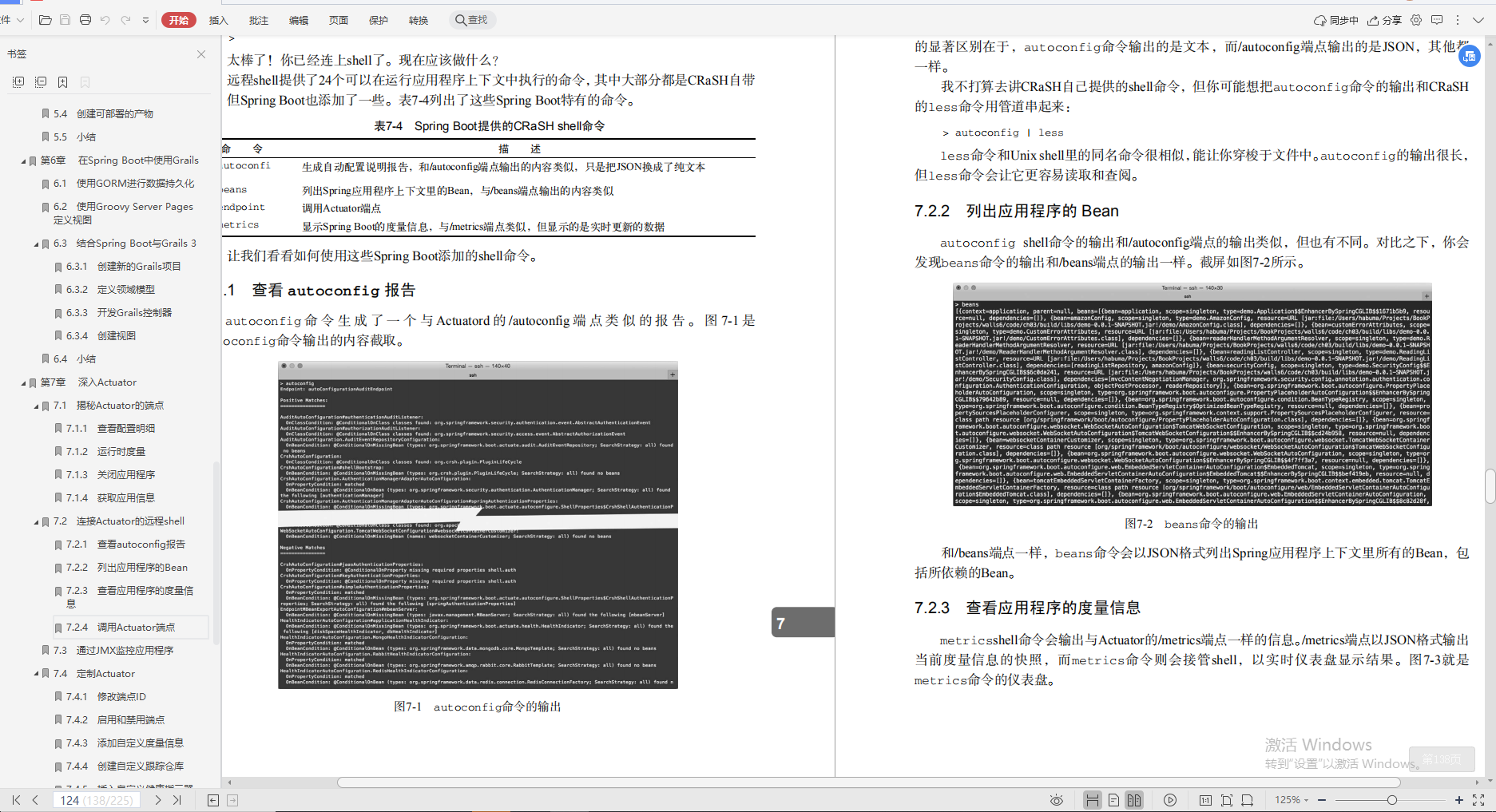Click the save disk icon
The image size is (1496, 812).
(65, 20)
